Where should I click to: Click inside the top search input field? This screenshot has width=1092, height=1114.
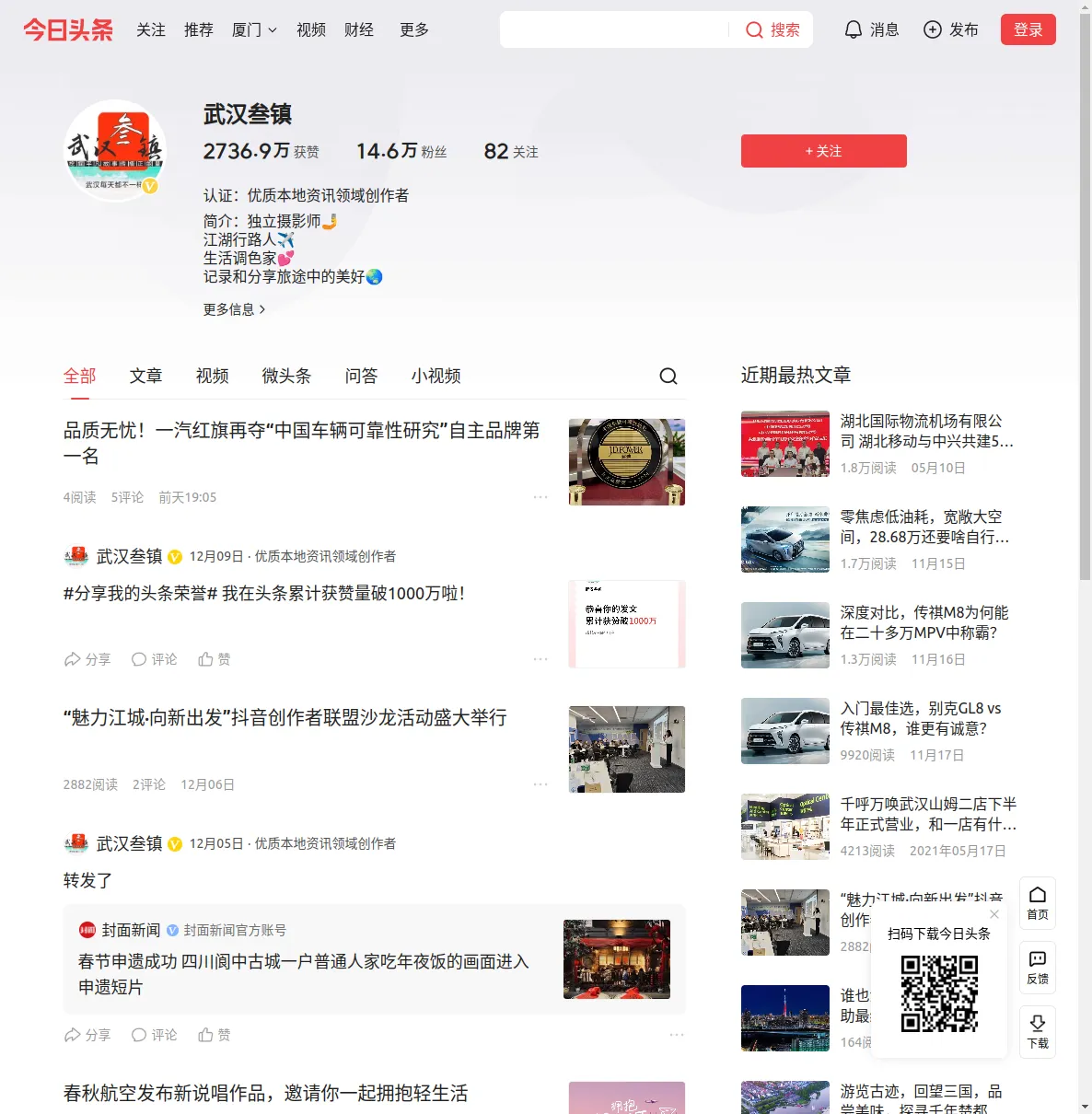[615, 29]
